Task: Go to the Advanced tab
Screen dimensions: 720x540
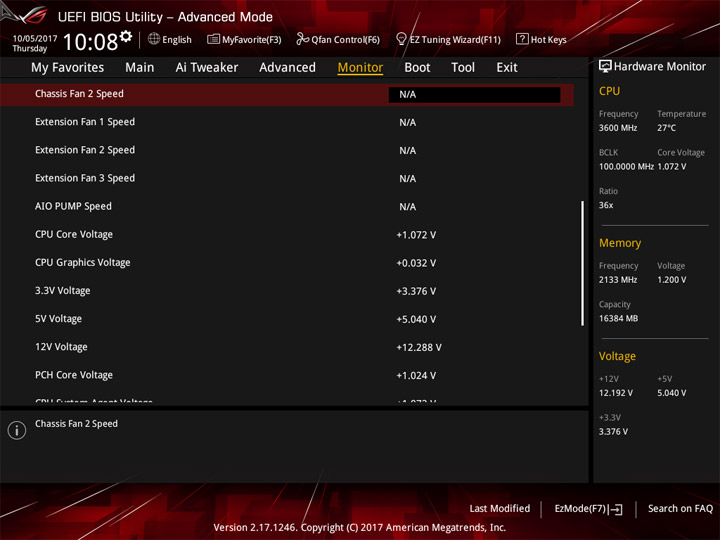Action: pyautogui.click(x=287, y=68)
